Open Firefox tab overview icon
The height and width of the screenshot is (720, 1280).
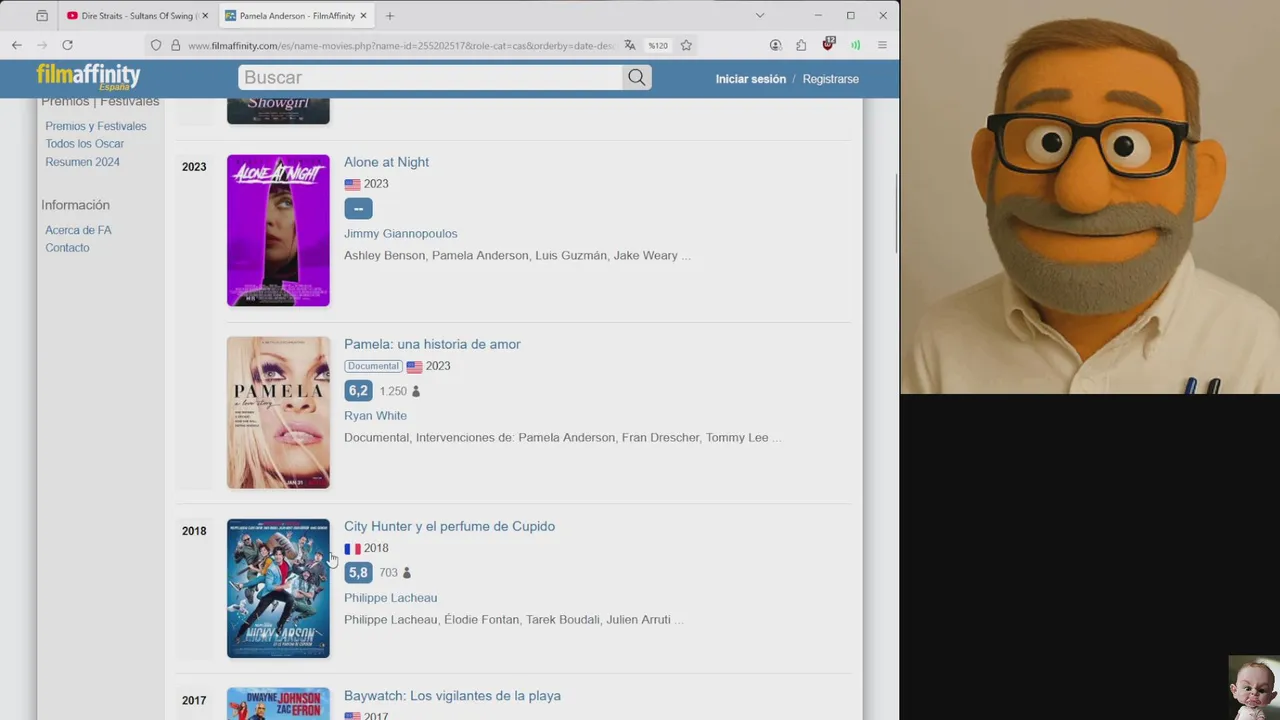[x=41, y=16]
